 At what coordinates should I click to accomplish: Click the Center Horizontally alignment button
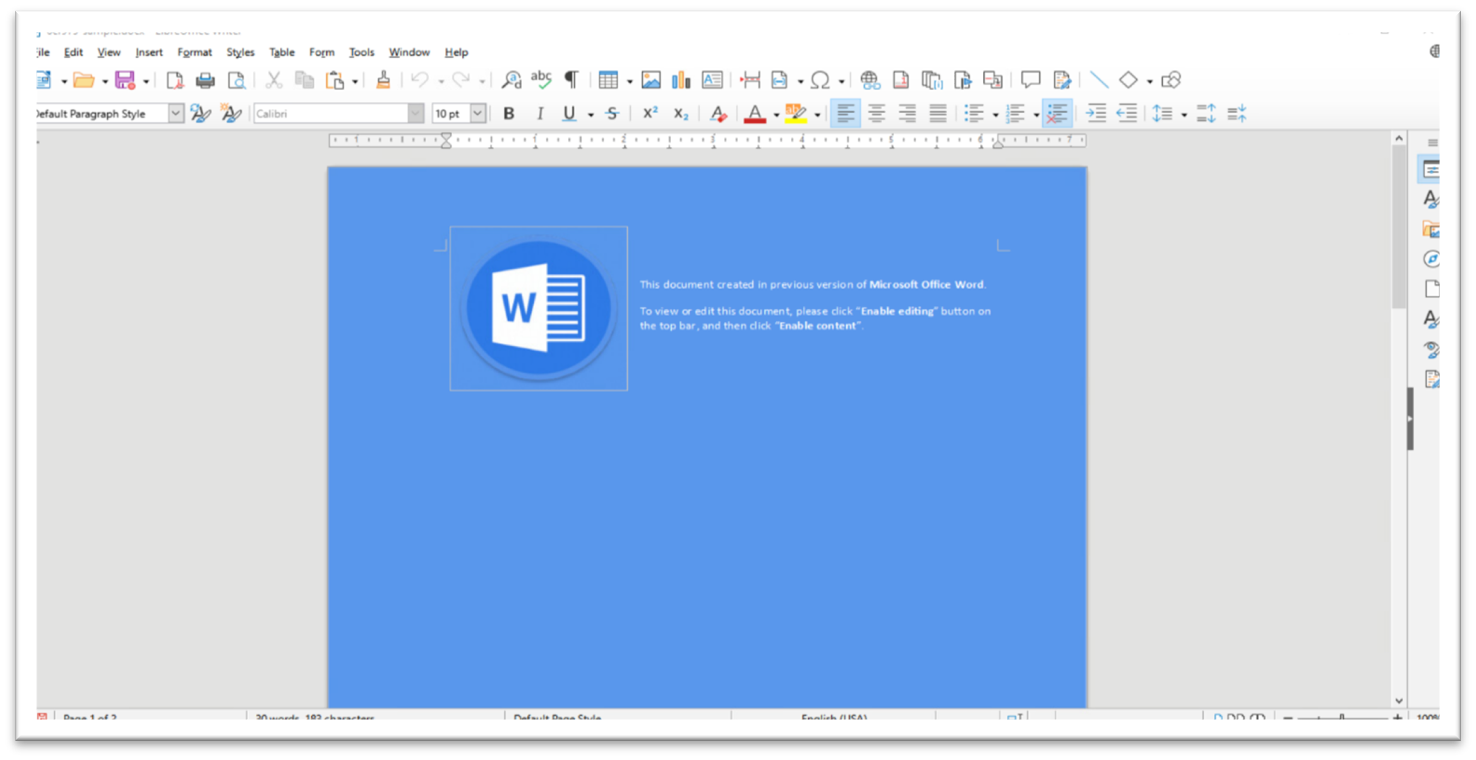(x=876, y=114)
